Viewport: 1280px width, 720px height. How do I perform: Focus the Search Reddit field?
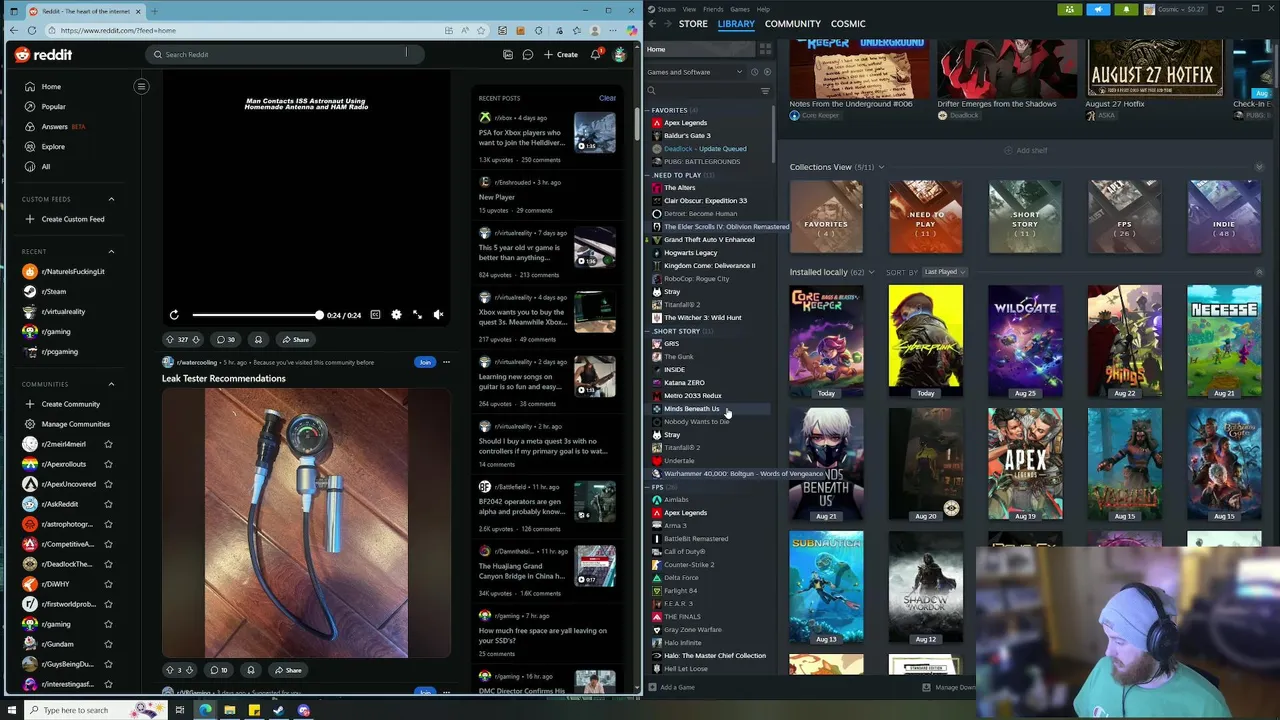[x=284, y=55]
